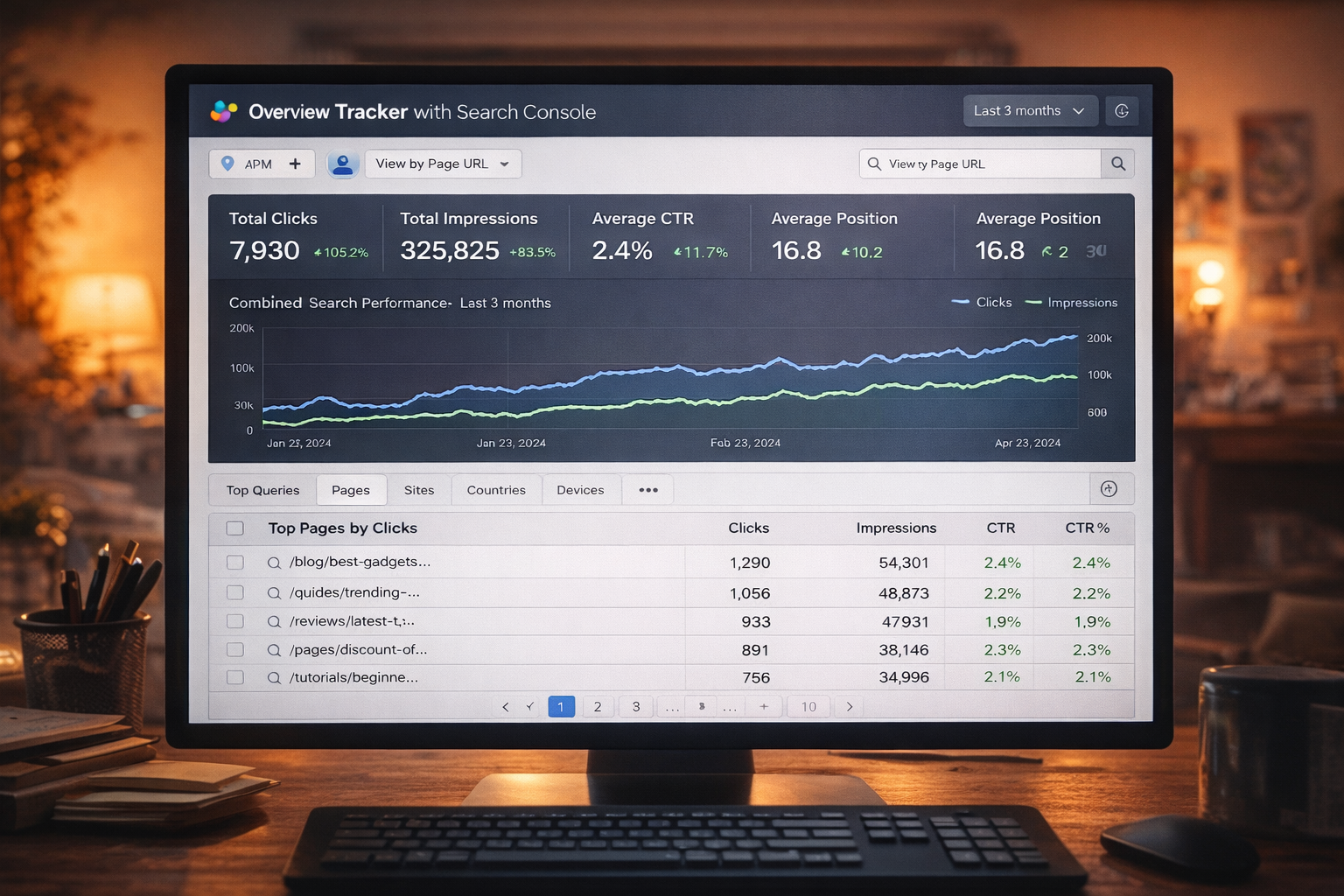
Task: Expand the View by Page URL dropdown
Action: [x=443, y=164]
